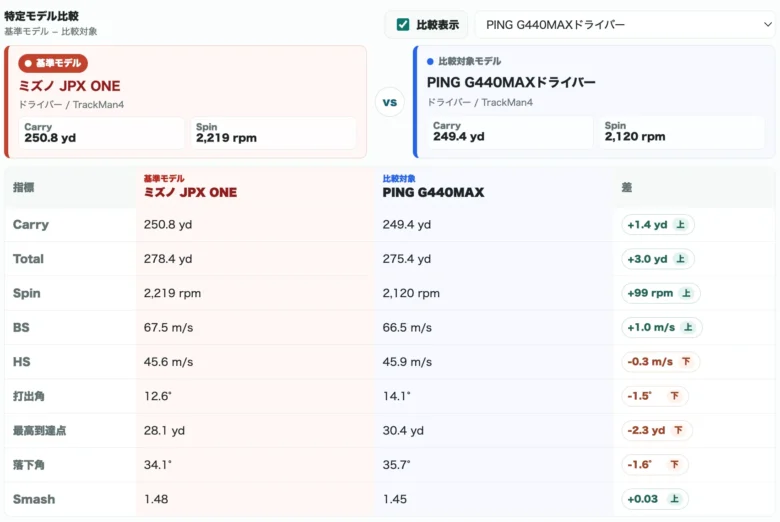Click the -2.3 yd difference badge
The width and height of the screenshot is (780, 522).
[657, 430]
